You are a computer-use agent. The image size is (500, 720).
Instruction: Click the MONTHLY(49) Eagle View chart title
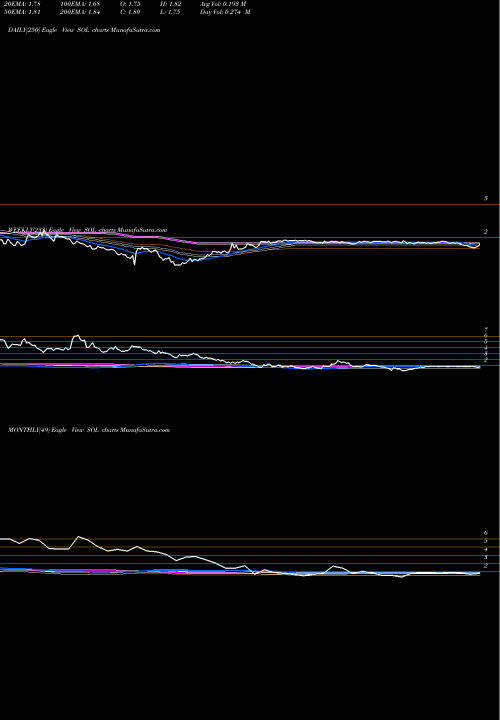coord(89,430)
